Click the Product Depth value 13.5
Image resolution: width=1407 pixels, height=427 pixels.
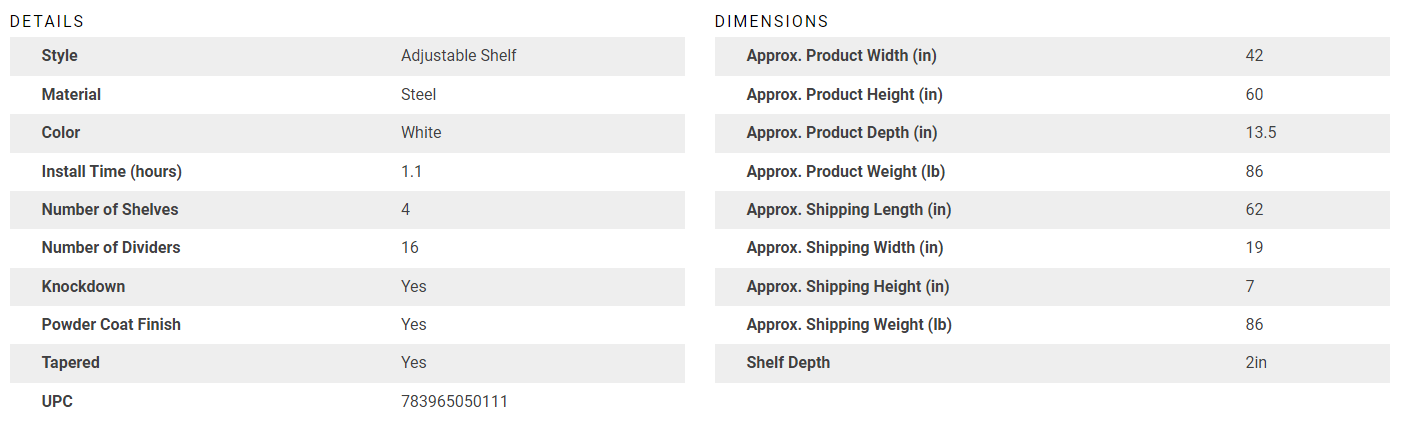coord(1260,133)
